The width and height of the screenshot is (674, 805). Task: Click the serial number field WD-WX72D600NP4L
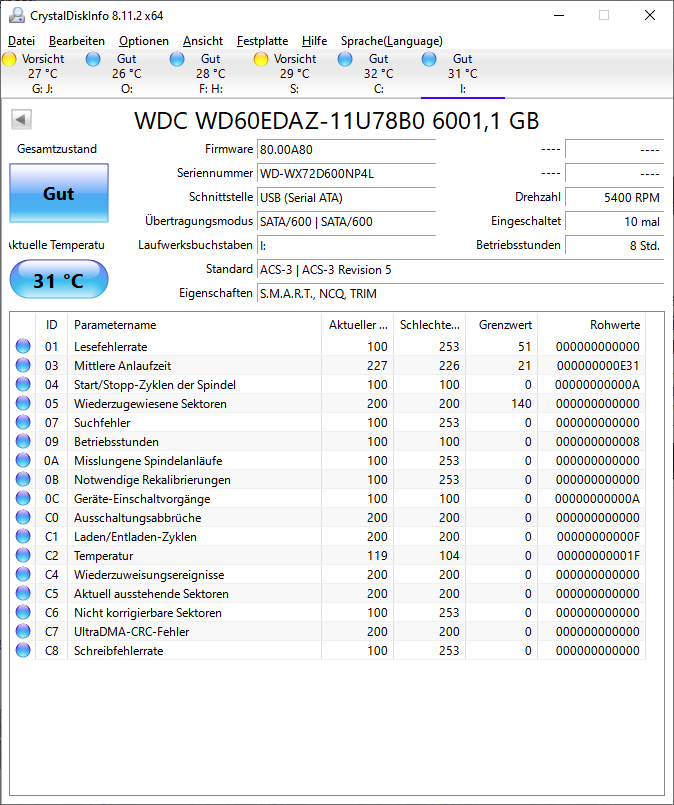coord(346,174)
